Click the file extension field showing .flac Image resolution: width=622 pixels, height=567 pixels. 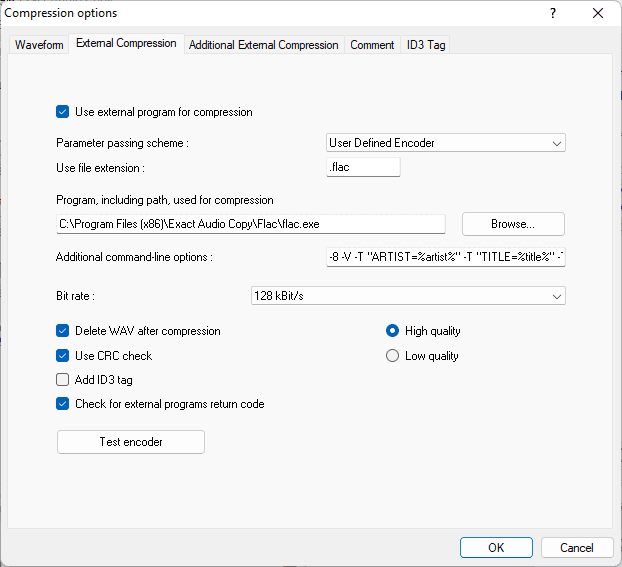[363, 167]
